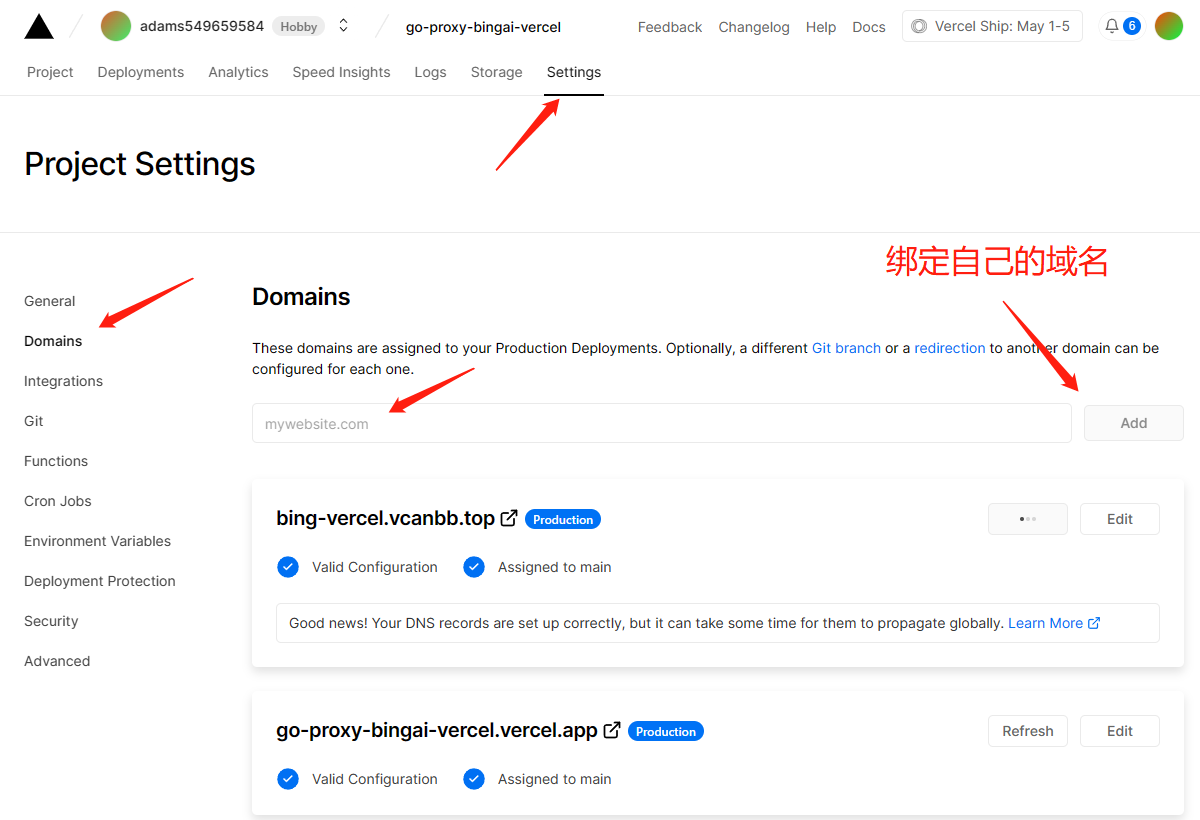1200x820 pixels.
Task: Open the Changelog link
Action: click(x=754, y=27)
